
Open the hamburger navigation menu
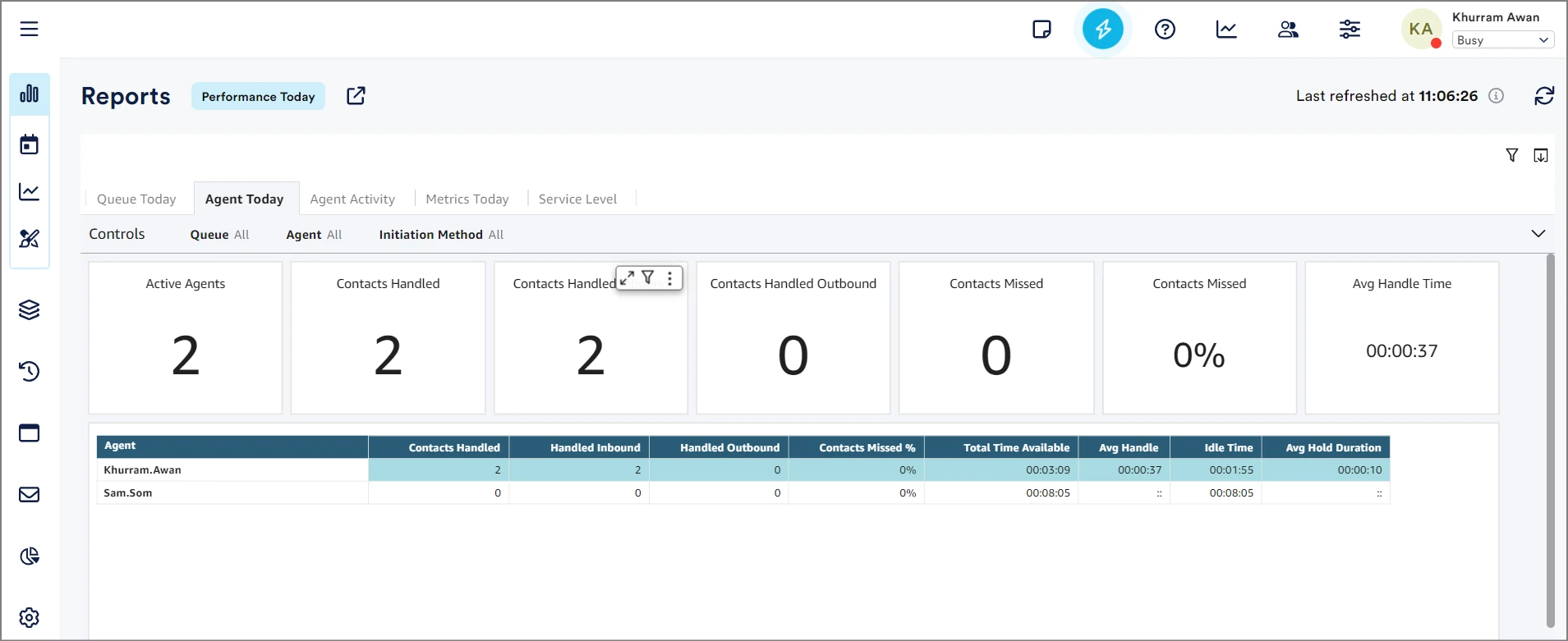point(29,30)
